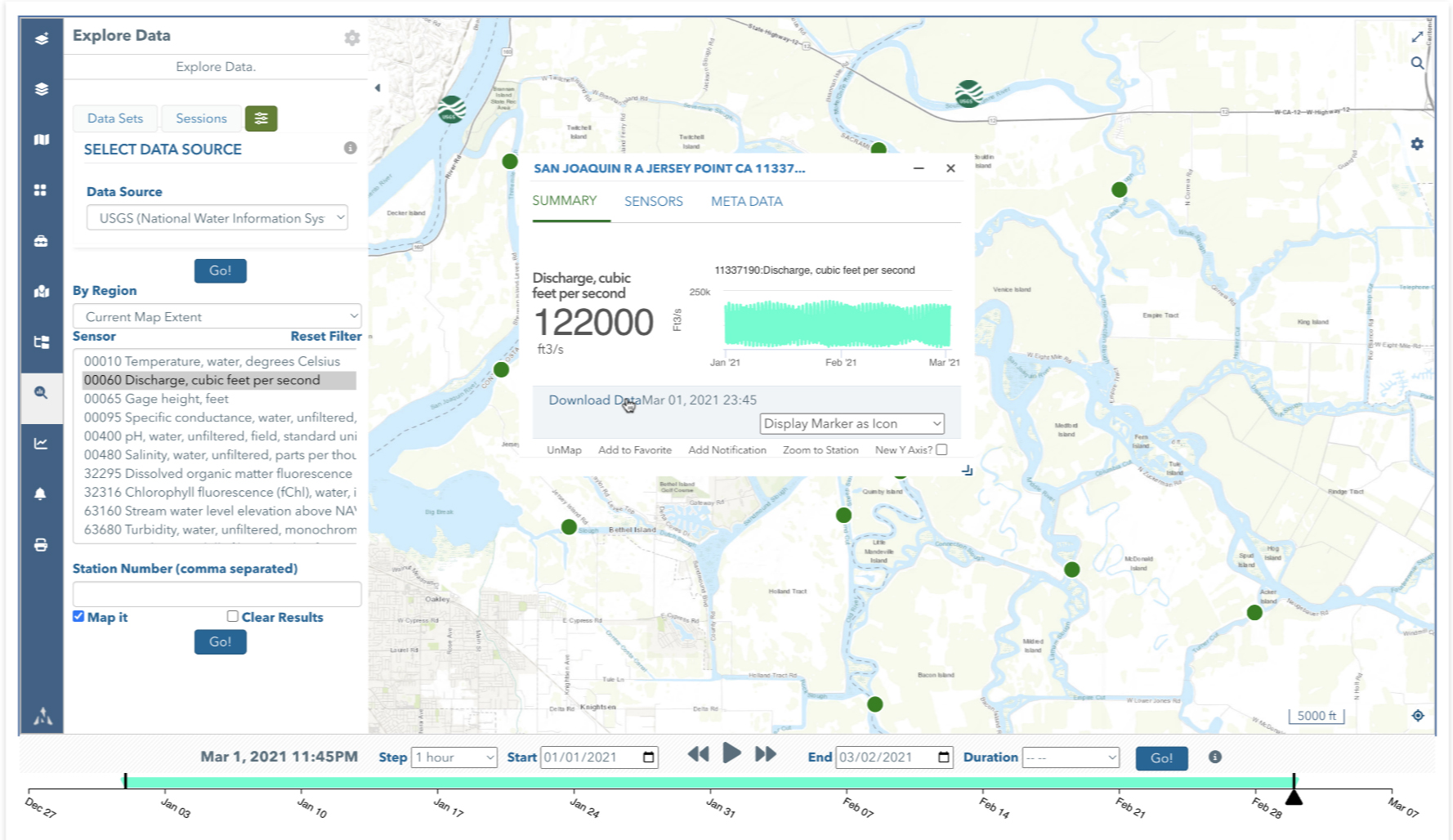Click the popup resize corner handle
1453x840 pixels.
968,471
